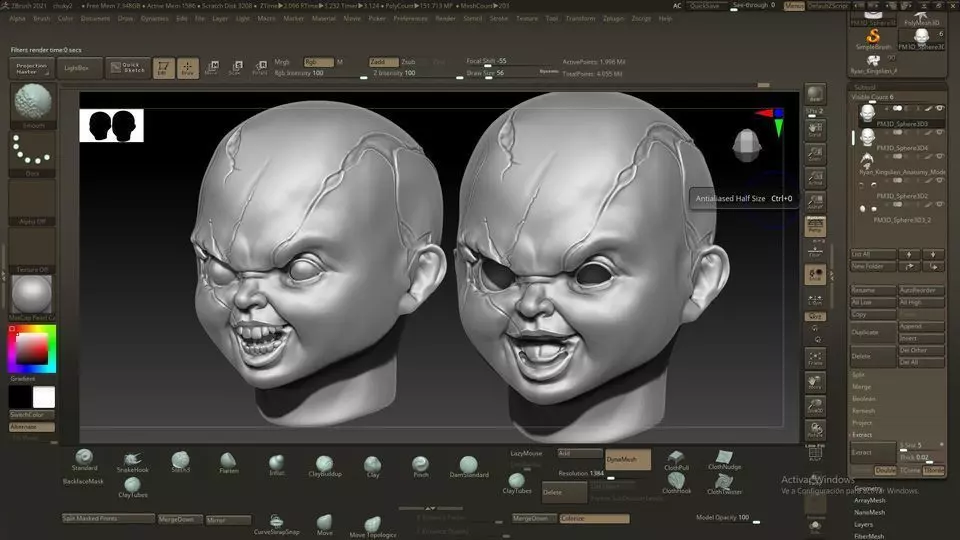Click the Local symmetry icon
960x540 pixels.
[x=815, y=299]
